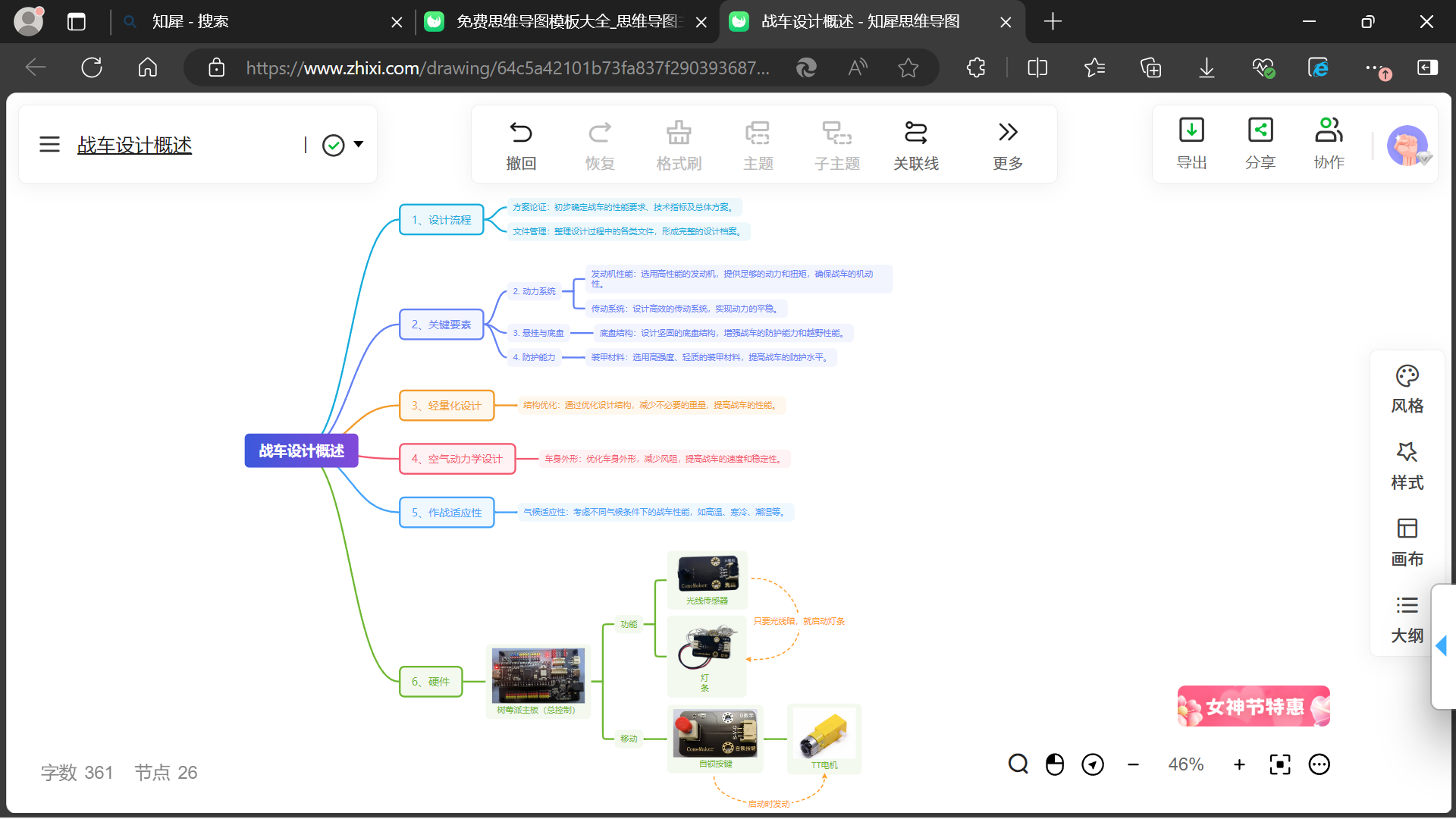The image size is (1456, 819).
Task: Zoom in with the plus button
Action: (x=1239, y=764)
